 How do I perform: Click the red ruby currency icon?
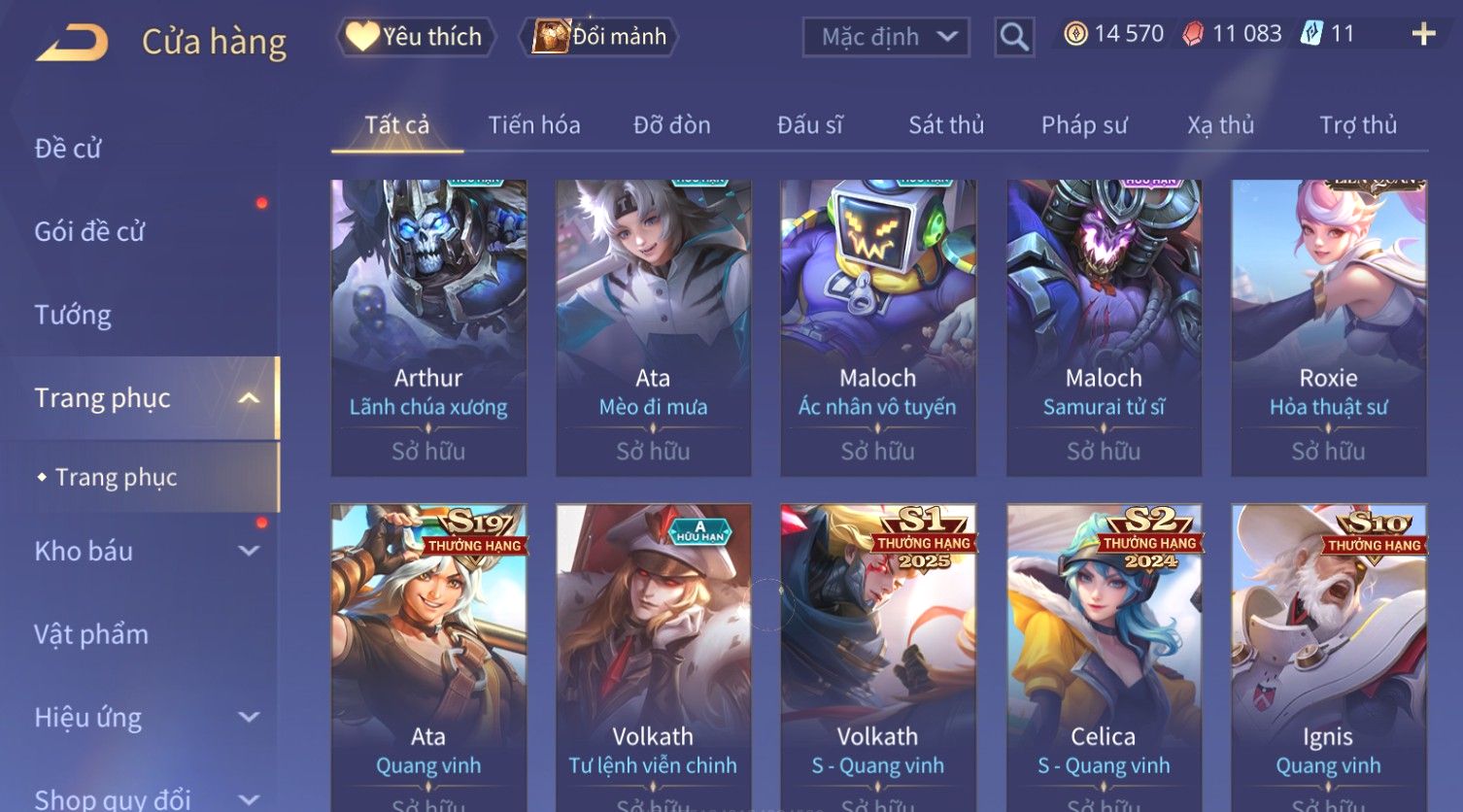click(x=1193, y=35)
